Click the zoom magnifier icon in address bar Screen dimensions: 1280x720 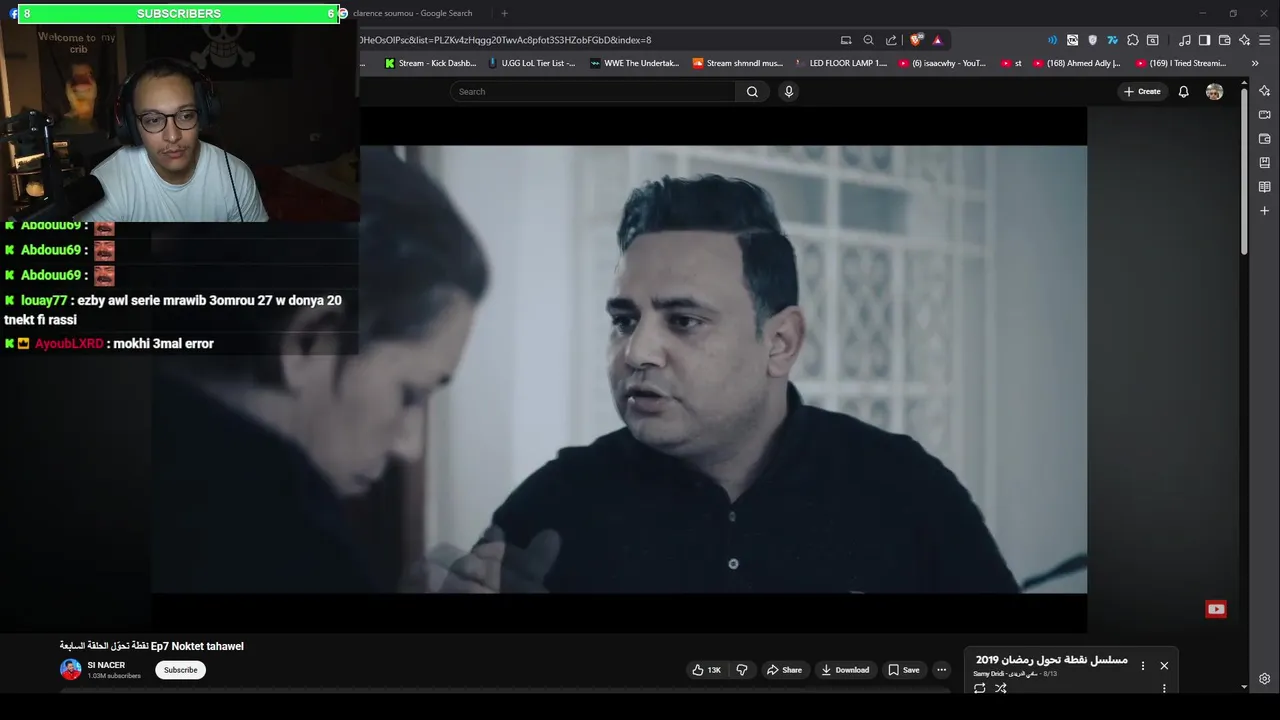(868, 40)
